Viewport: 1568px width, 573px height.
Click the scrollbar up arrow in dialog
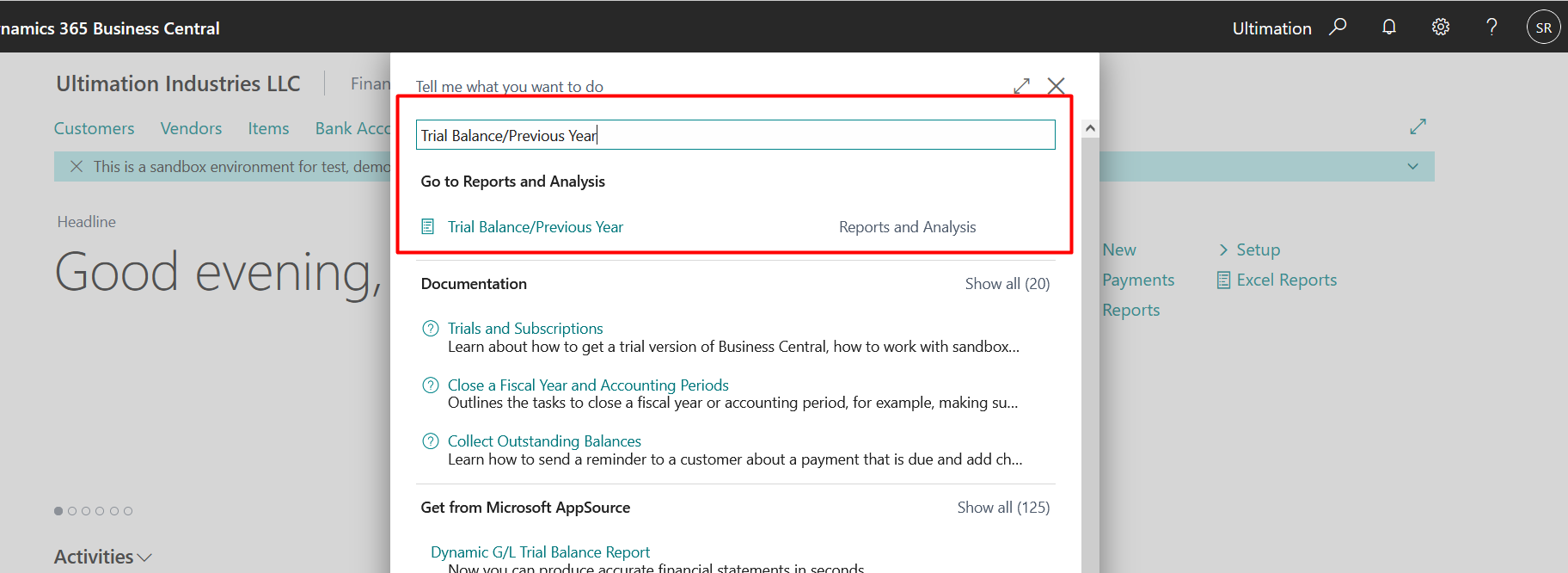click(1090, 128)
